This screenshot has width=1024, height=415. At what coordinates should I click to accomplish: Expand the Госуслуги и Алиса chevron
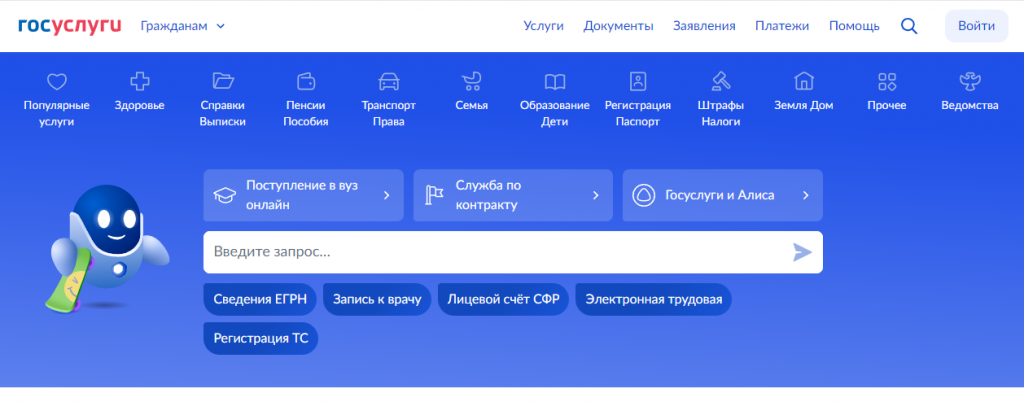tap(806, 195)
